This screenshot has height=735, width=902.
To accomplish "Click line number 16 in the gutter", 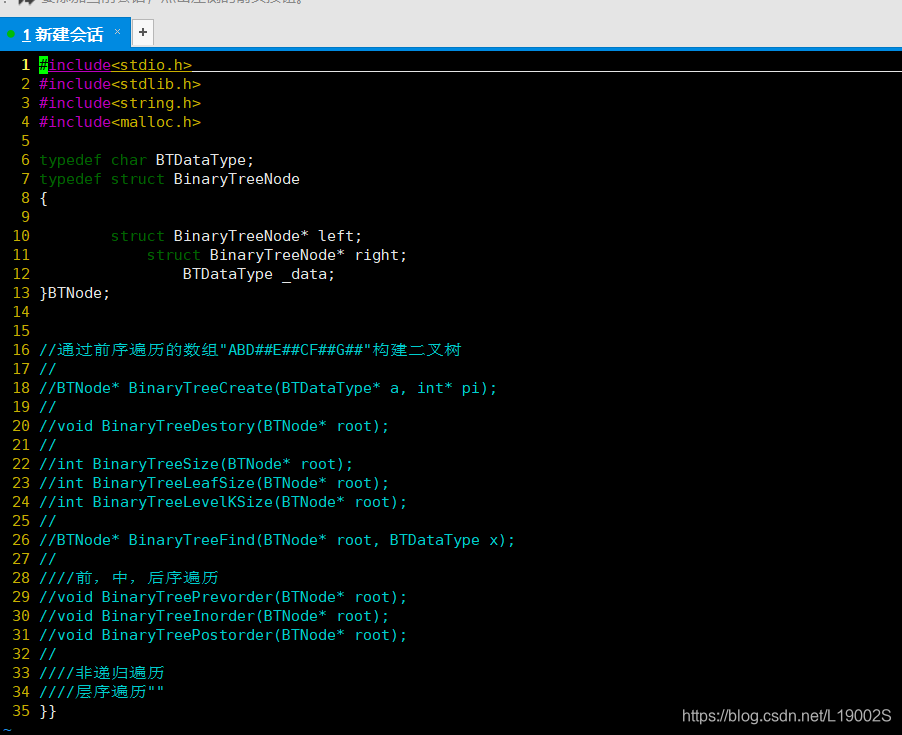I will tap(21, 350).
